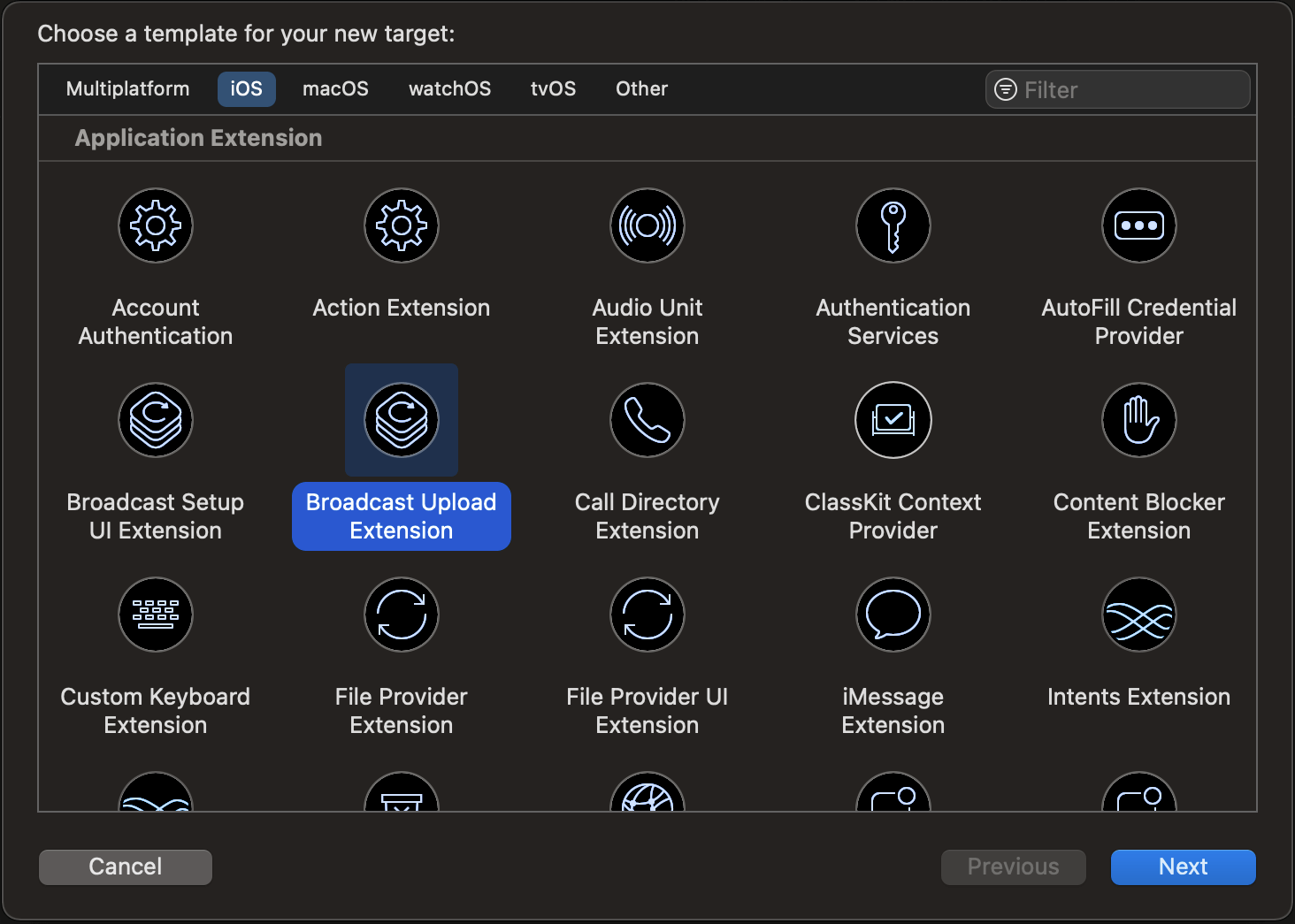Viewport: 1295px width, 924px height.
Task: Click the iMessage Extension label
Action: click(x=893, y=711)
